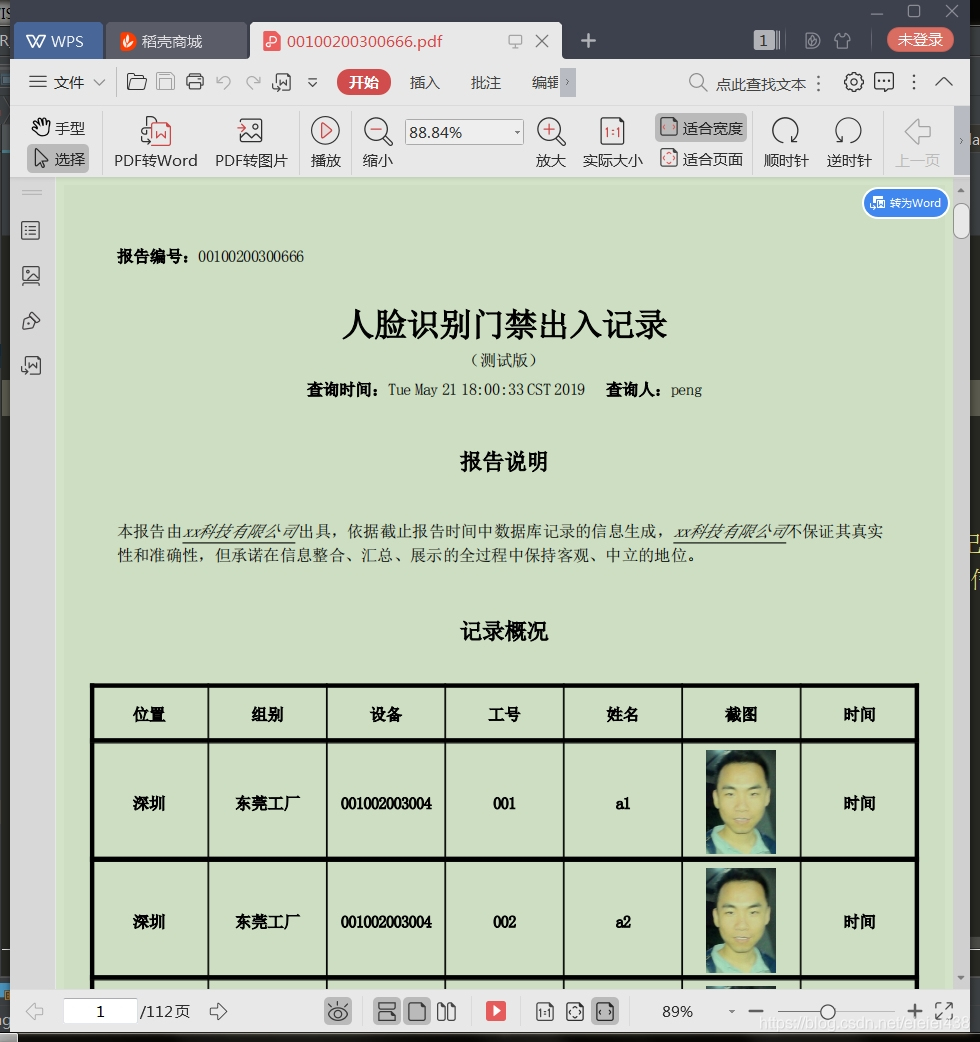Open the feedback chat bubble icon
This screenshot has height=1042, width=980.
coord(884,82)
